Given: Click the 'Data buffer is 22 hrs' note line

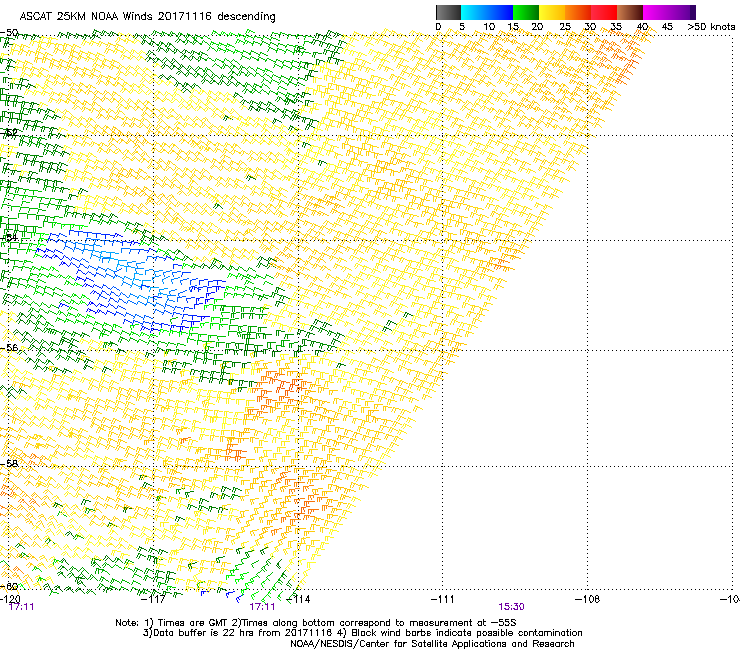Looking at the screenshot, I should pyautogui.click(x=362, y=633).
